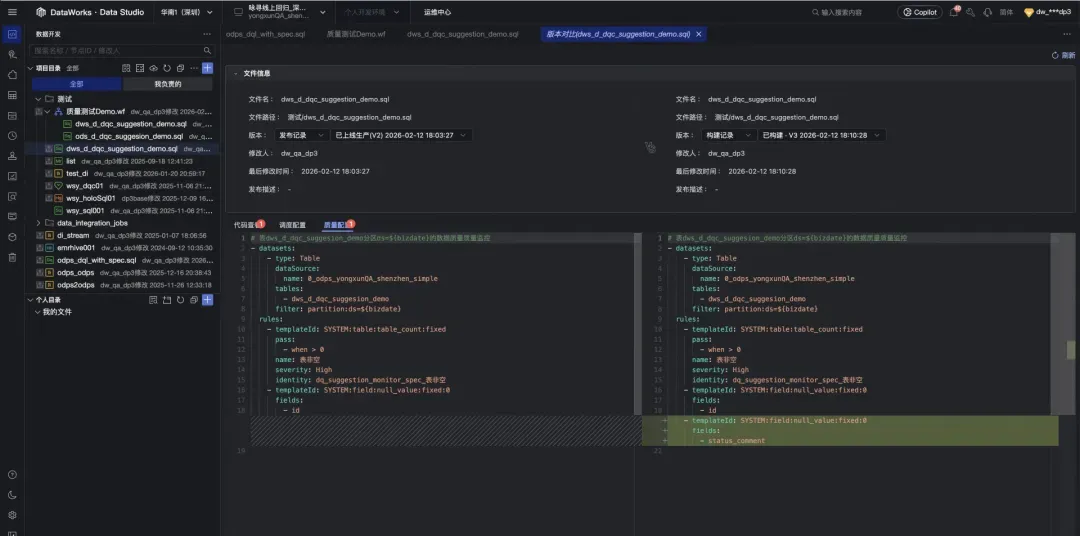Click the add plus button in 个人目录 header
The image size is (1080, 536).
coord(207,300)
